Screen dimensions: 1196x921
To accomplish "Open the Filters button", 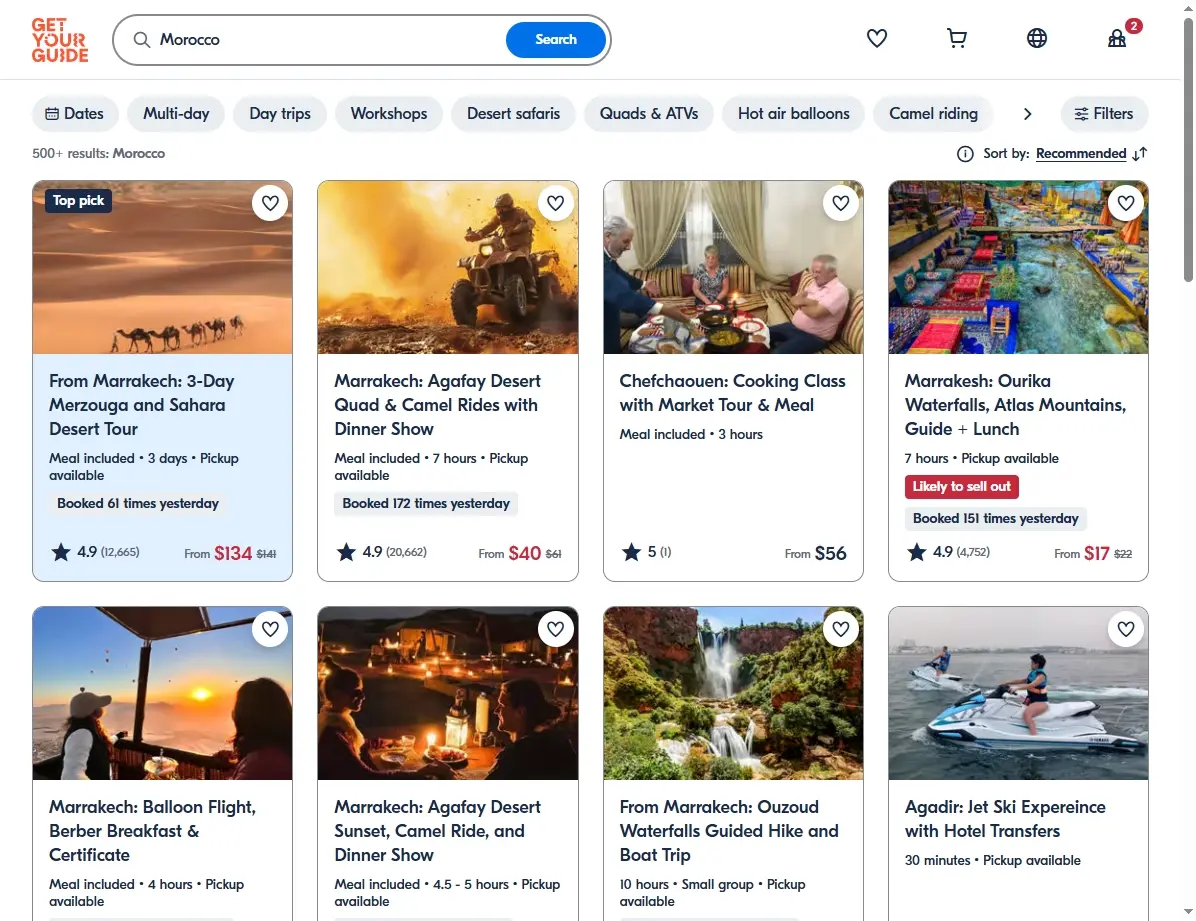I will 1104,114.
